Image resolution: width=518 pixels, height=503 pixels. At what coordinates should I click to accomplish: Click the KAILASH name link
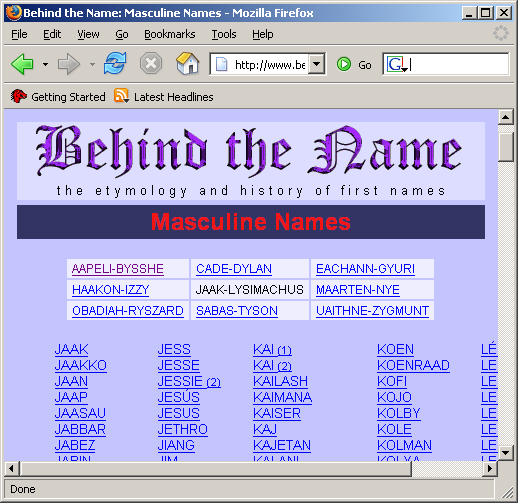click(x=280, y=382)
